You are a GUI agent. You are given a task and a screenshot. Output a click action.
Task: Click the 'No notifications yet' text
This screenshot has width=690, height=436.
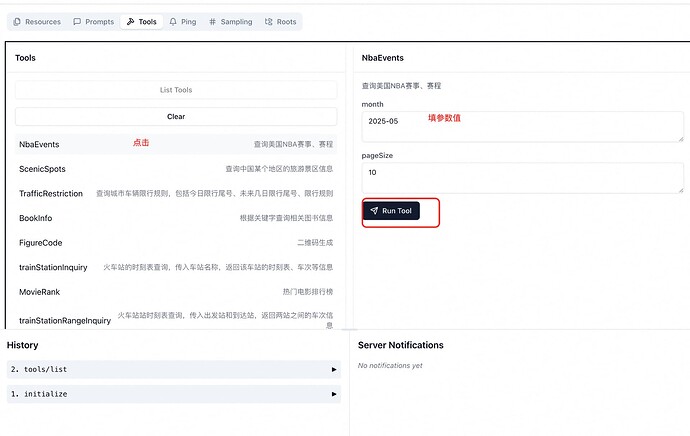(x=390, y=366)
